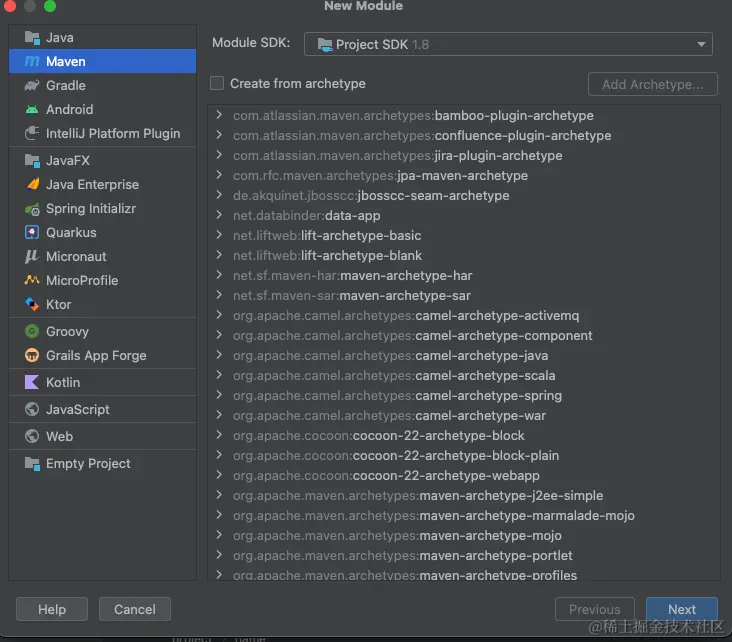Click the Project SDK folder icon in dropdown
Viewport: 732px width, 642px height.
tap(325, 44)
